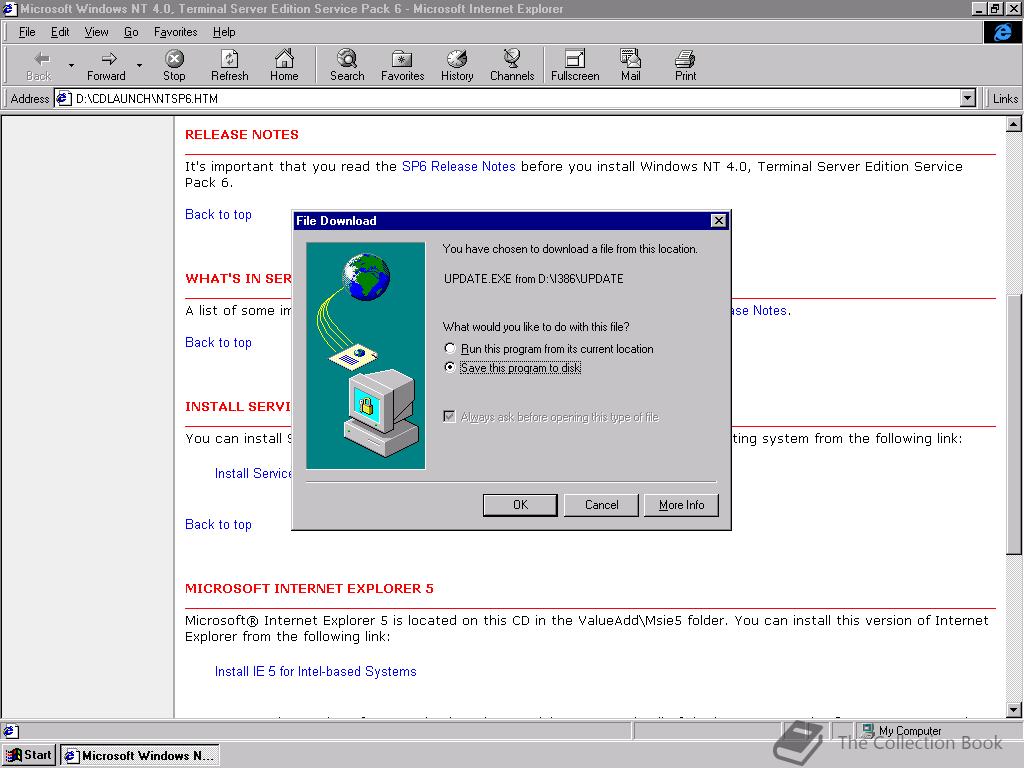This screenshot has width=1024, height=768.
Task: Click My Computer zone in status bar
Action: 901,731
